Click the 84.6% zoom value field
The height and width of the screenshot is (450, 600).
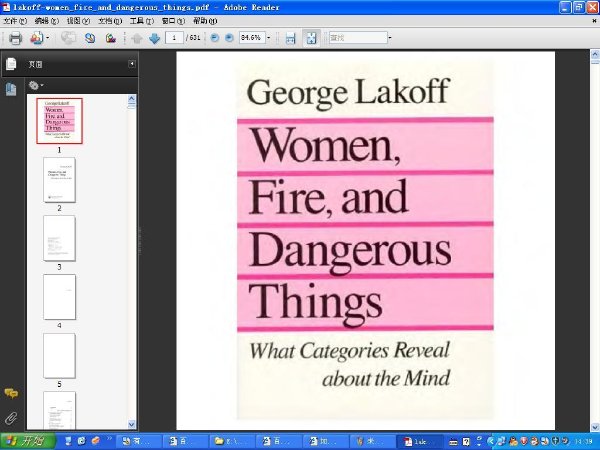click(x=252, y=38)
